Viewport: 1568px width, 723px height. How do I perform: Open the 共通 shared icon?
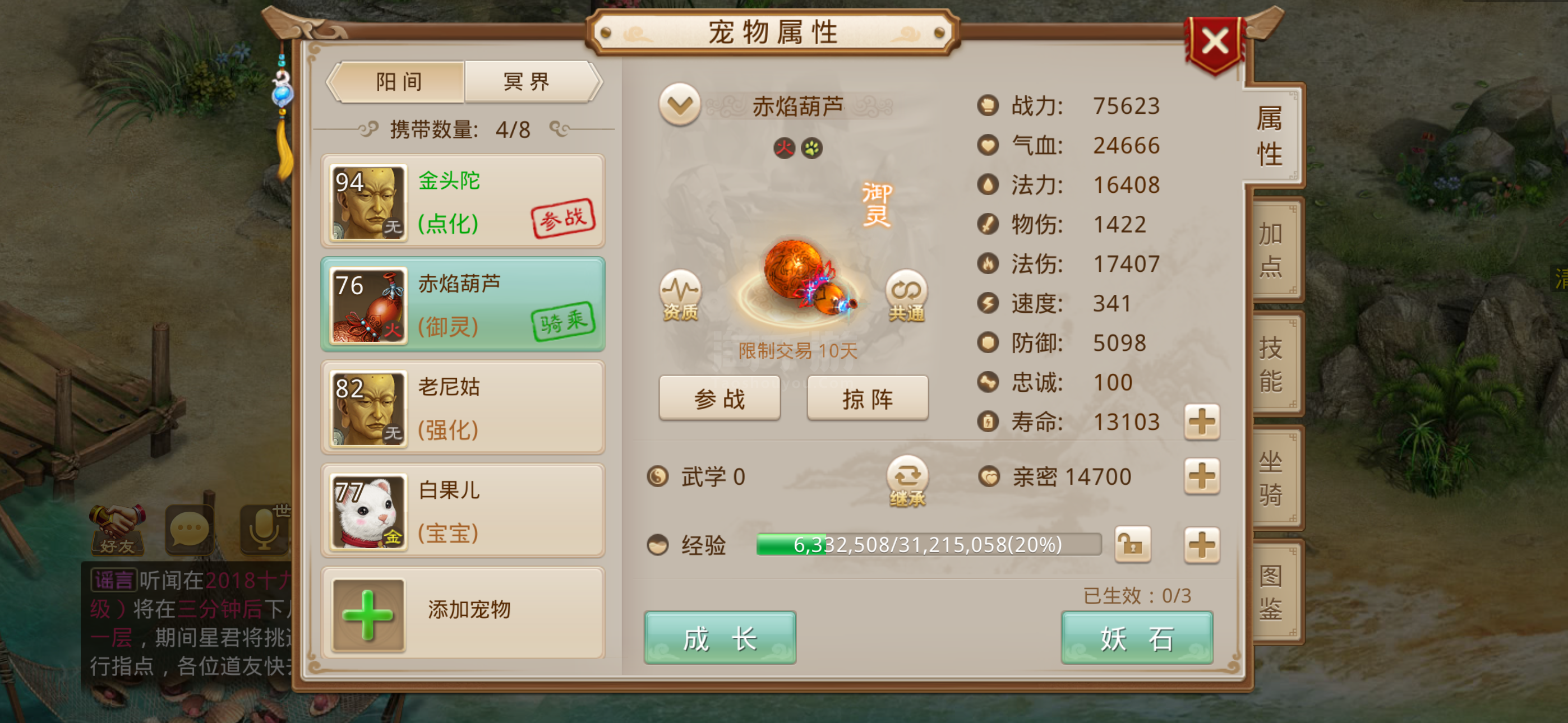click(x=906, y=296)
